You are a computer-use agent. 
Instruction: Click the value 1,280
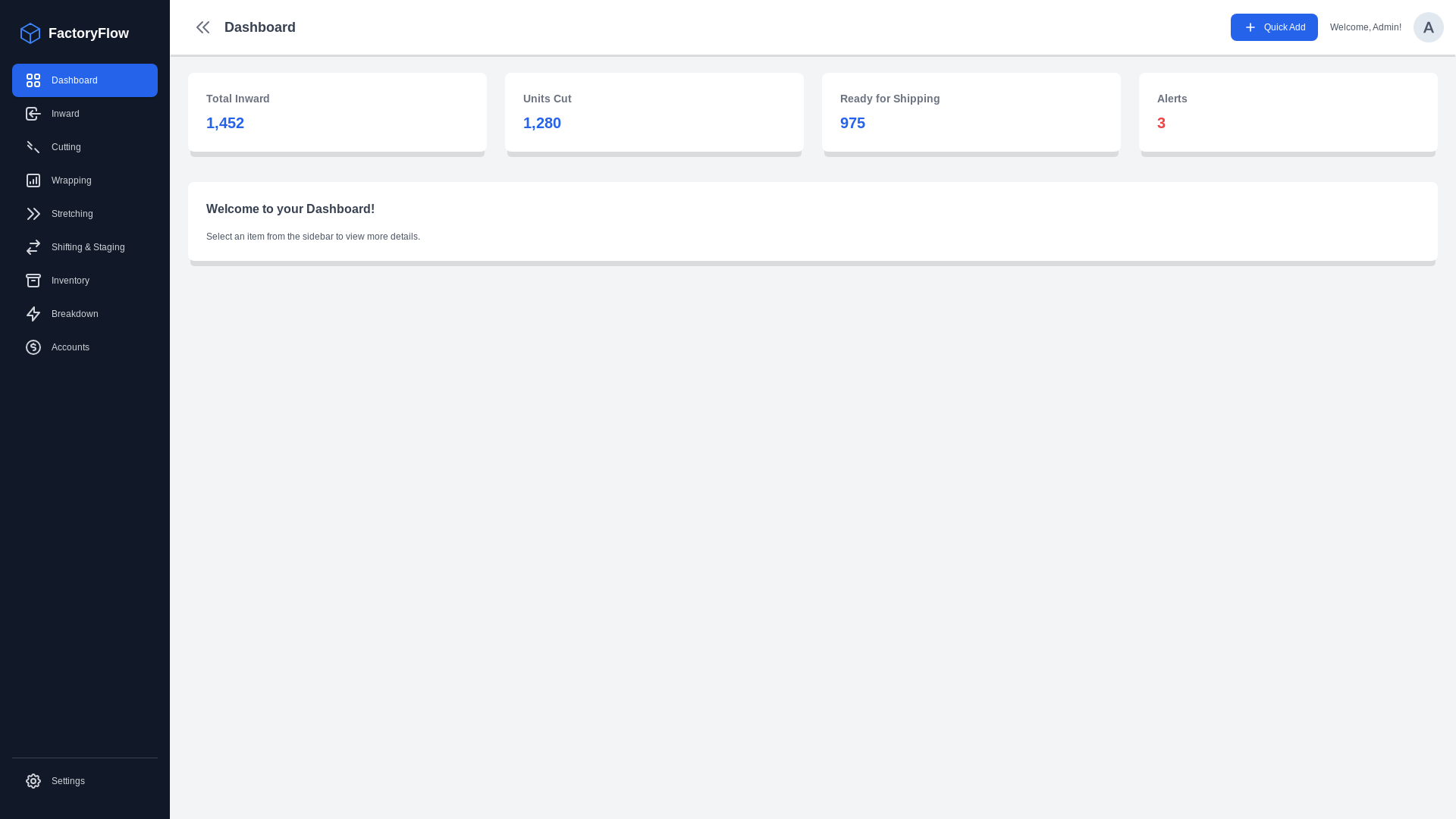point(542,123)
